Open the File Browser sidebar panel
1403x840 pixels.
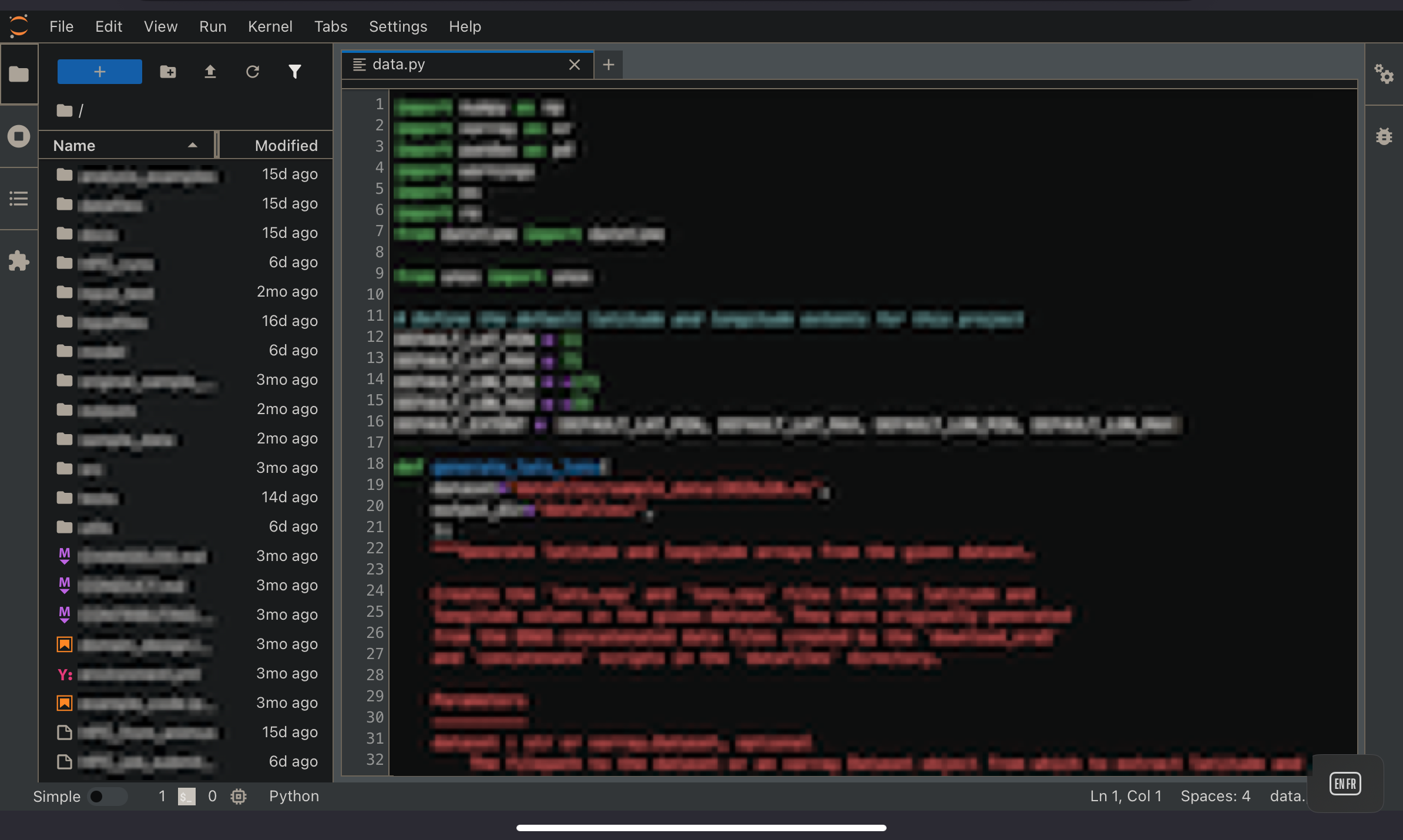tap(19, 74)
